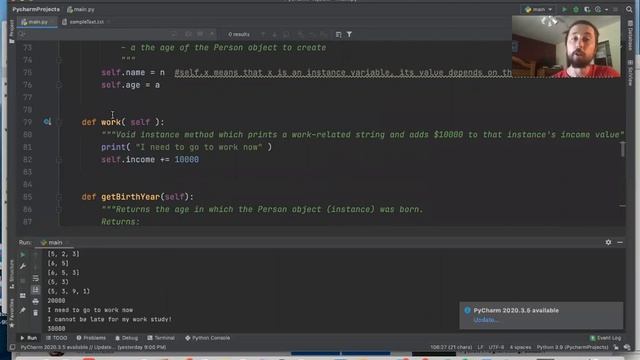This screenshot has width=640, height=360.
Task: Click the select all occurrences icon in find bar
Action: 338,35
